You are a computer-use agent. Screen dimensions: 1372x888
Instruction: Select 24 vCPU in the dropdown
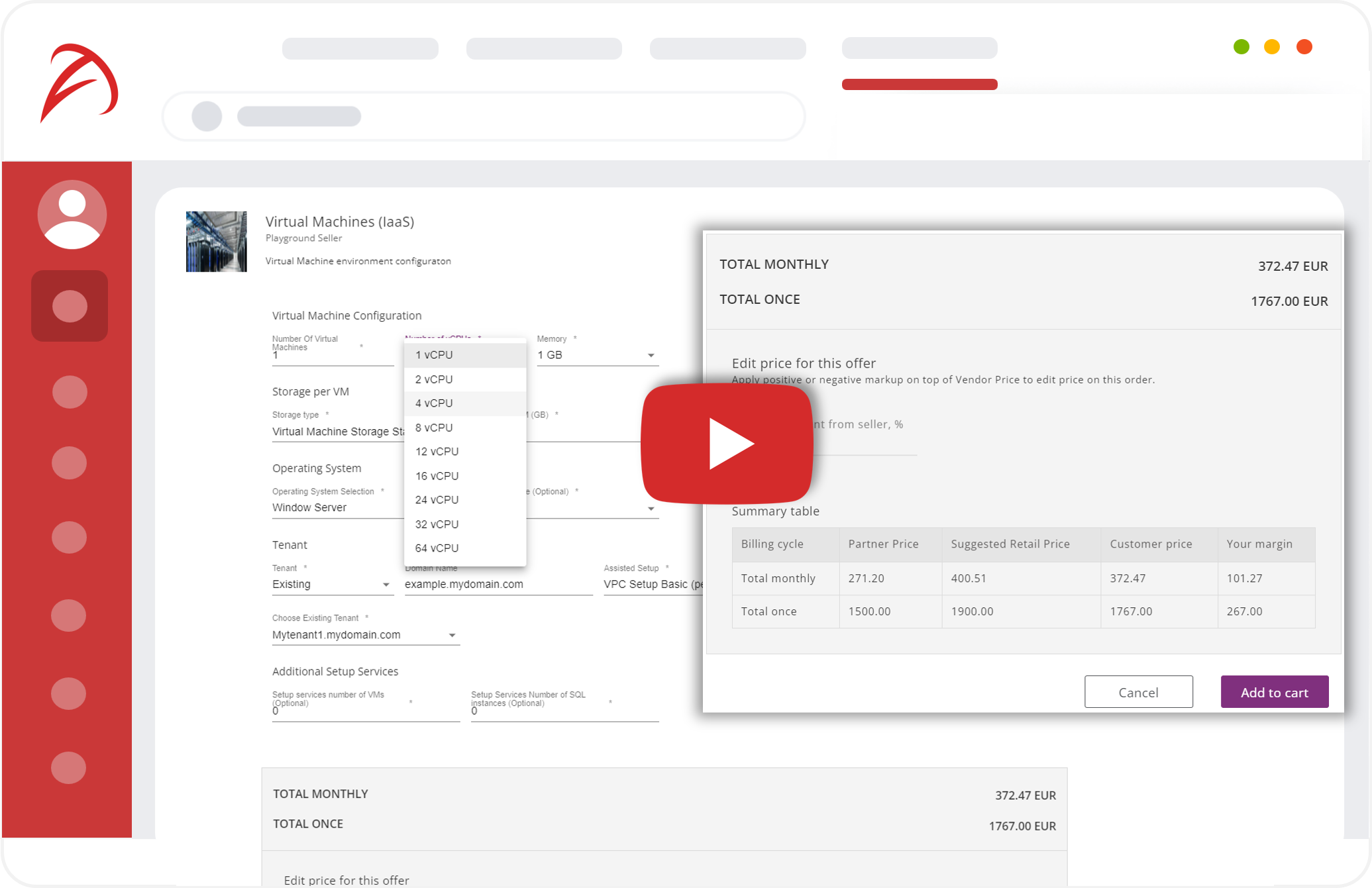(x=465, y=500)
